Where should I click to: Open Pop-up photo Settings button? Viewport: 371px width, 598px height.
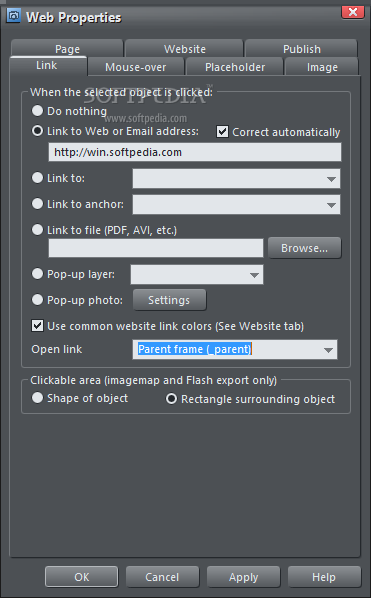[x=169, y=300]
